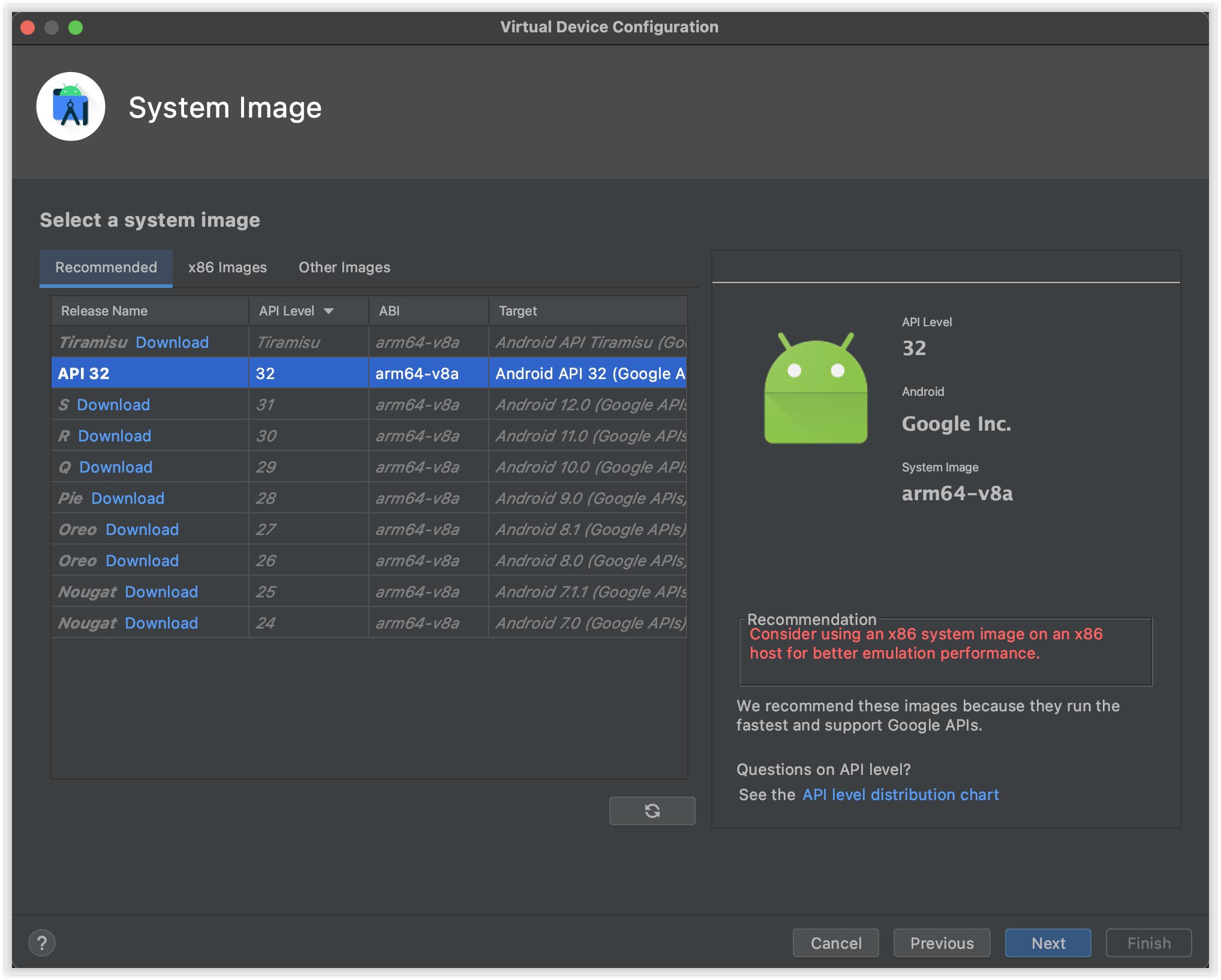Open the Other Images tab
Image resolution: width=1221 pixels, height=980 pixels.
tap(344, 267)
